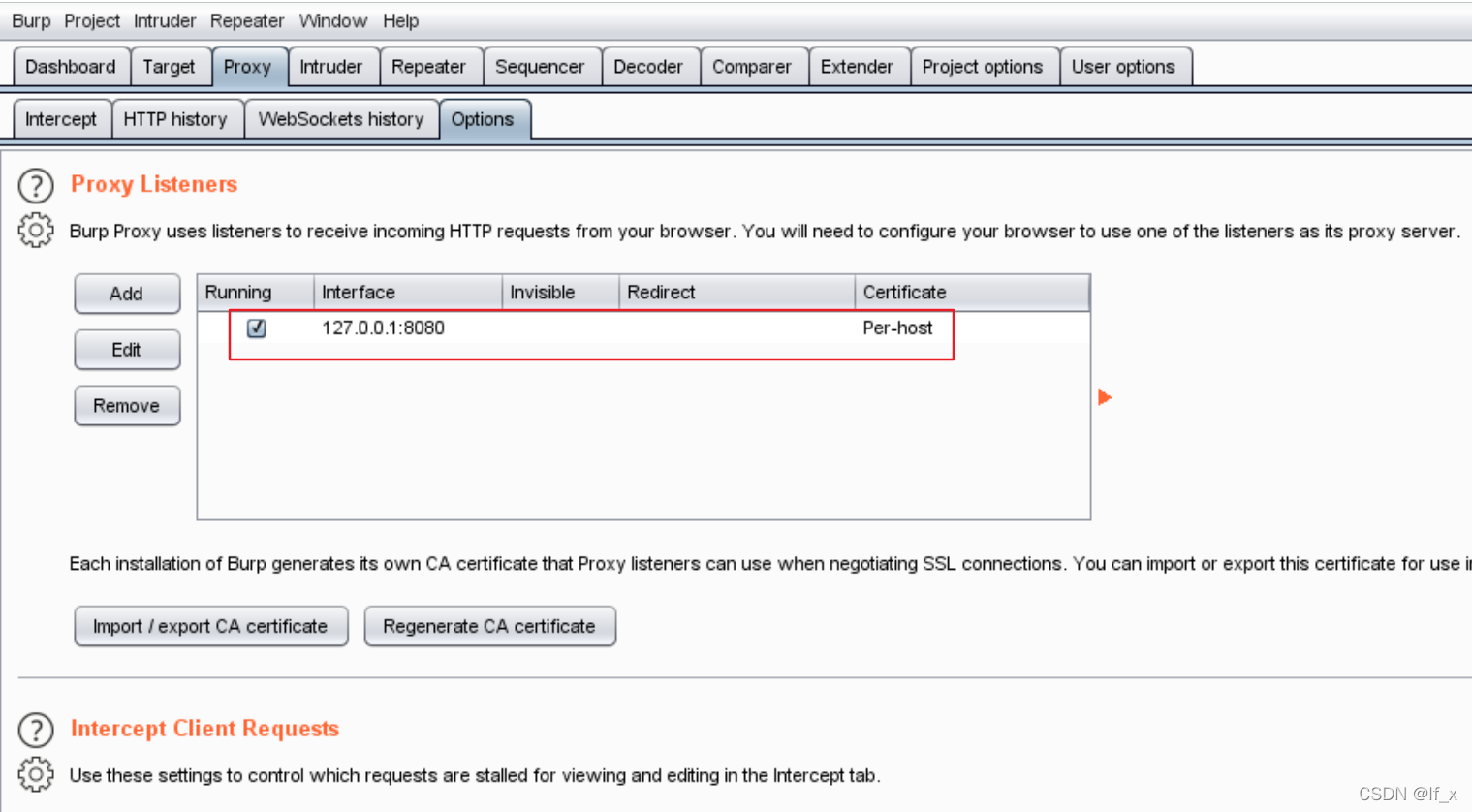
Task: Switch to the Repeater main tab
Action: click(x=429, y=67)
